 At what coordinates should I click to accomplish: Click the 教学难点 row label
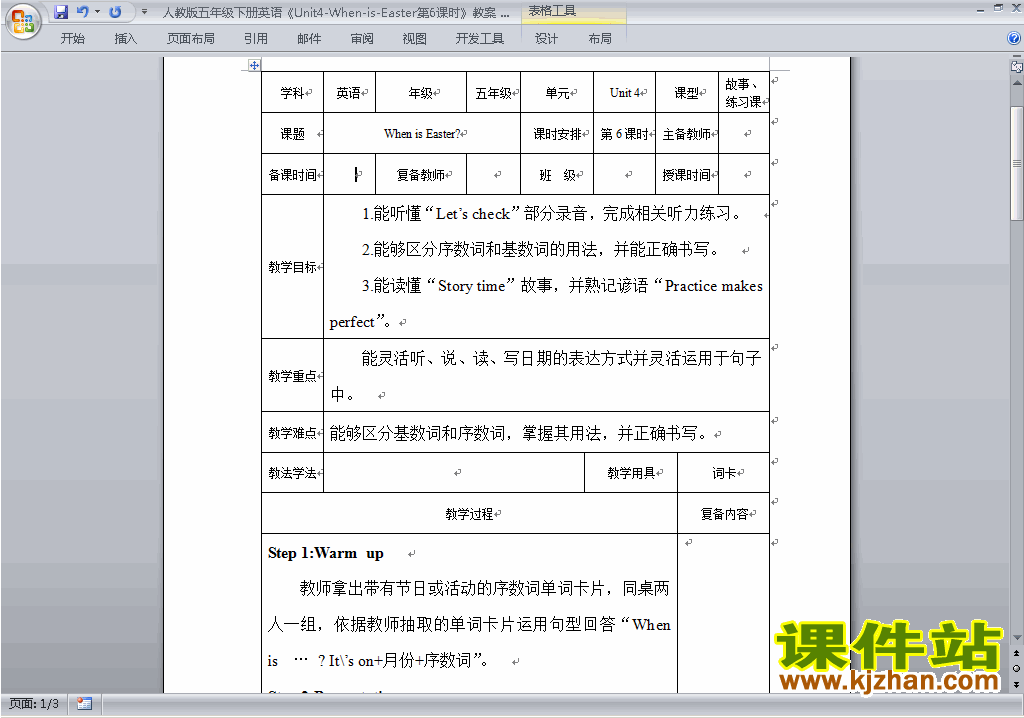pyautogui.click(x=293, y=432)
